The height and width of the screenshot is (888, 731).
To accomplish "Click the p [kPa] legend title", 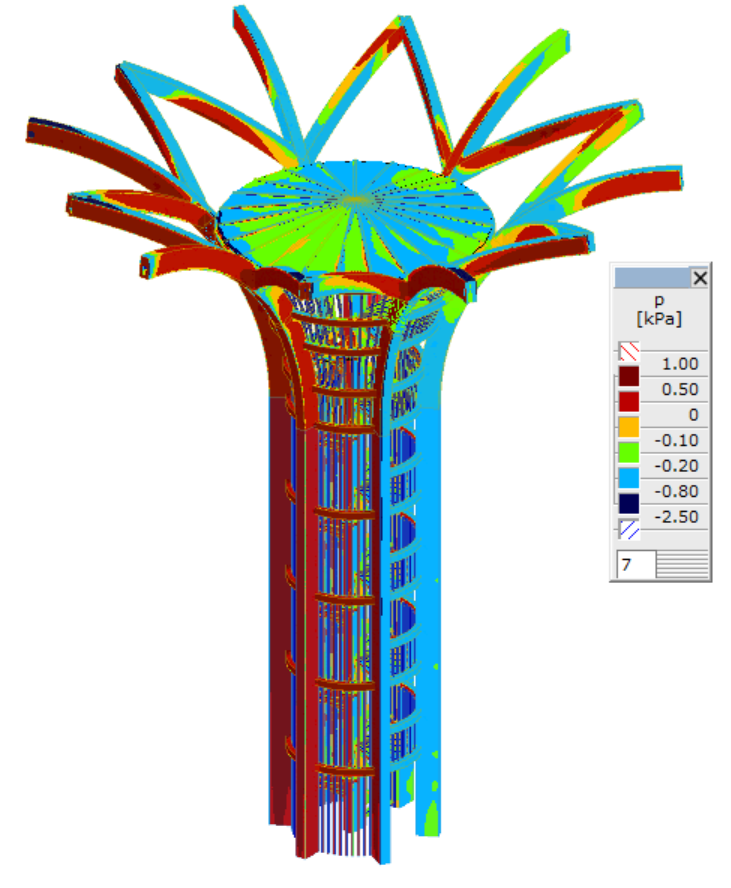I will 659,310.
